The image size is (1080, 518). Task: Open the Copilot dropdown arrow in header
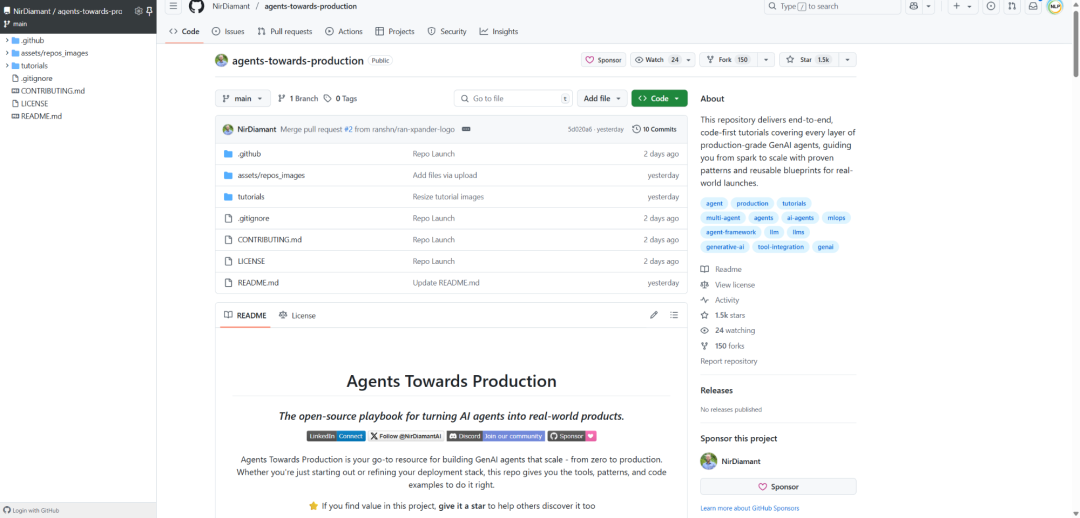click(x=928, y=6)
